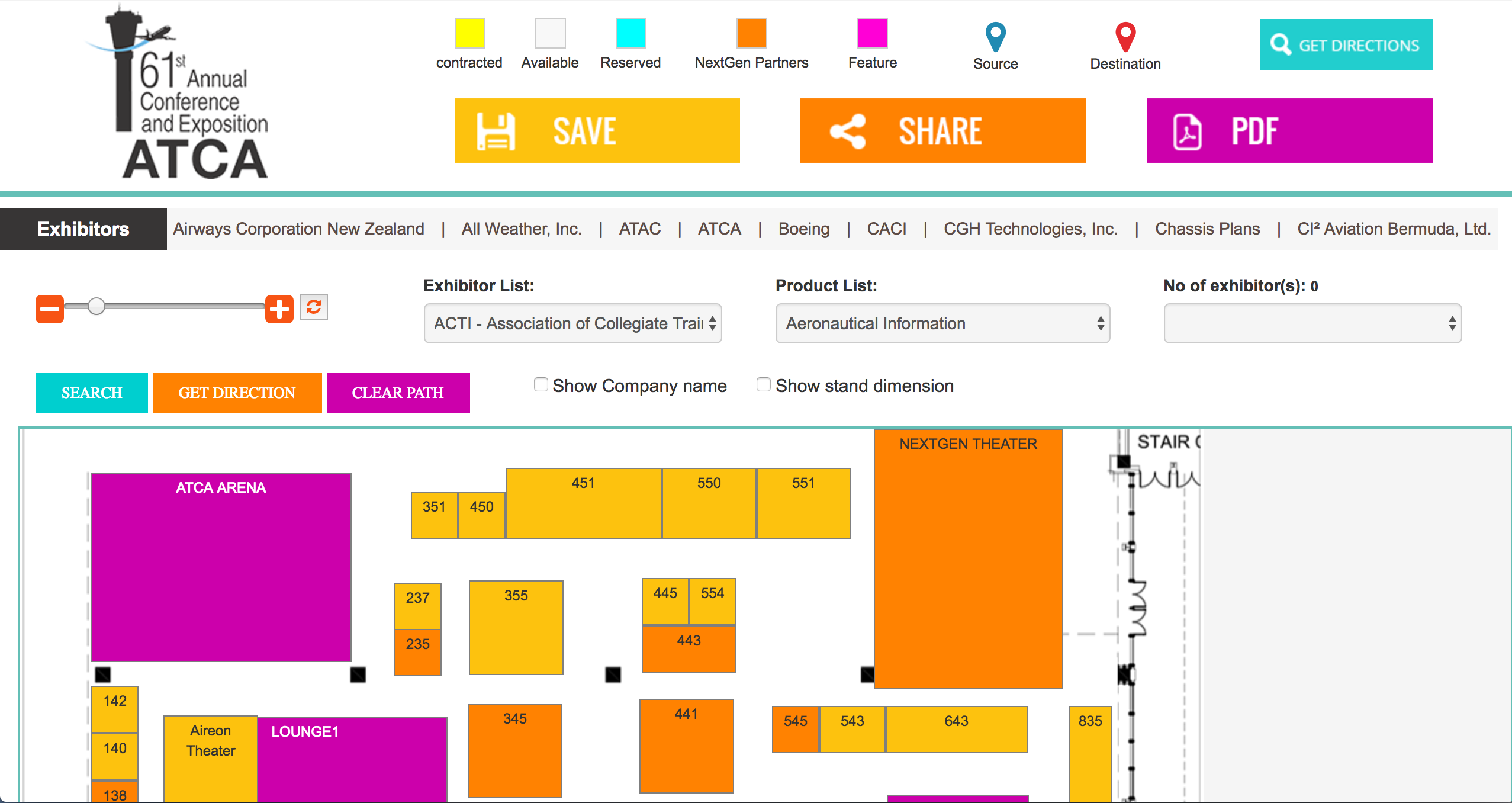The image size is (1512, 803).
Task: Click the floppy disk Save icon
Action: pyautogui.click(x=496, y=131)
